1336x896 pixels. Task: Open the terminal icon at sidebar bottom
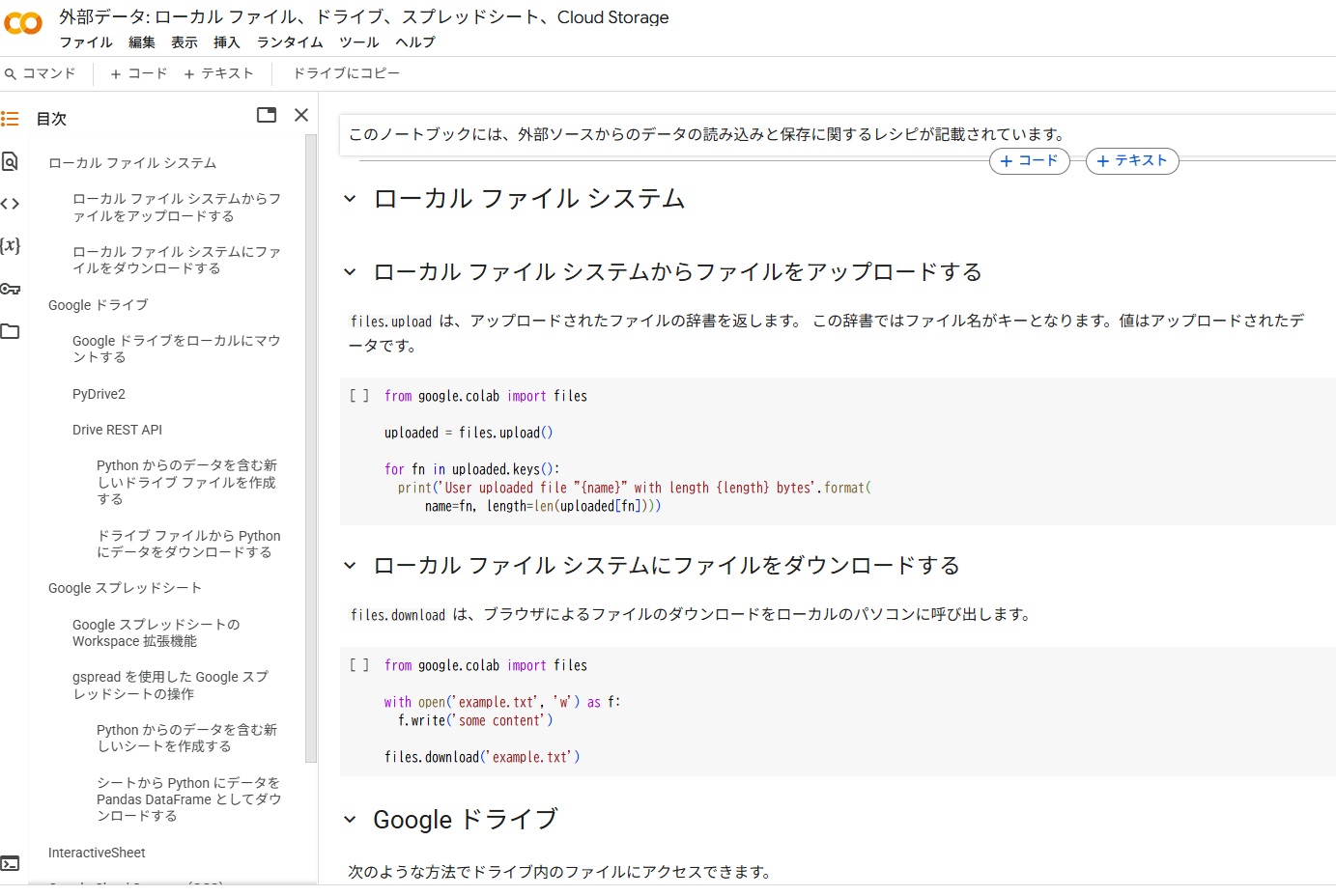(x=11, y=863)
